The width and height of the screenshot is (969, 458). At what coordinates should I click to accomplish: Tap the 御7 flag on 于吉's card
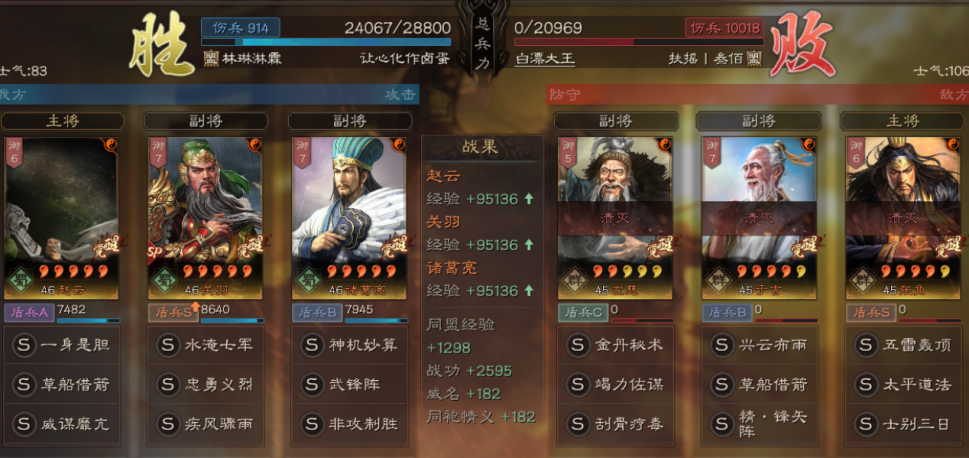[x=712, y=152]
